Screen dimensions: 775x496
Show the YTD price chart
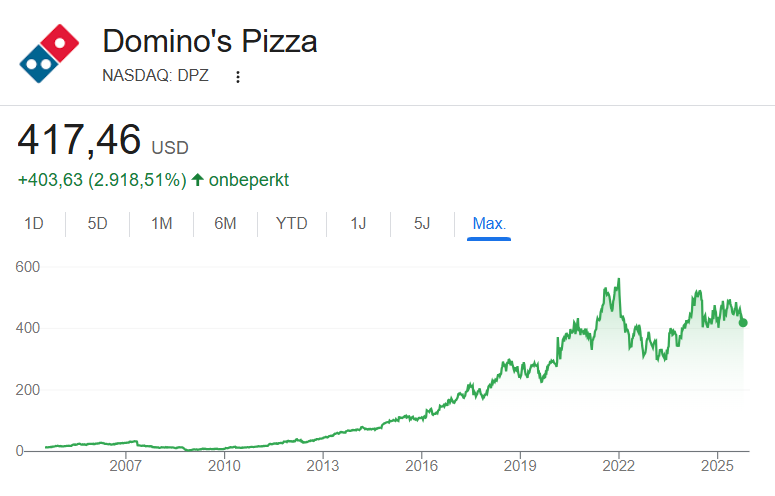(291, 223)
